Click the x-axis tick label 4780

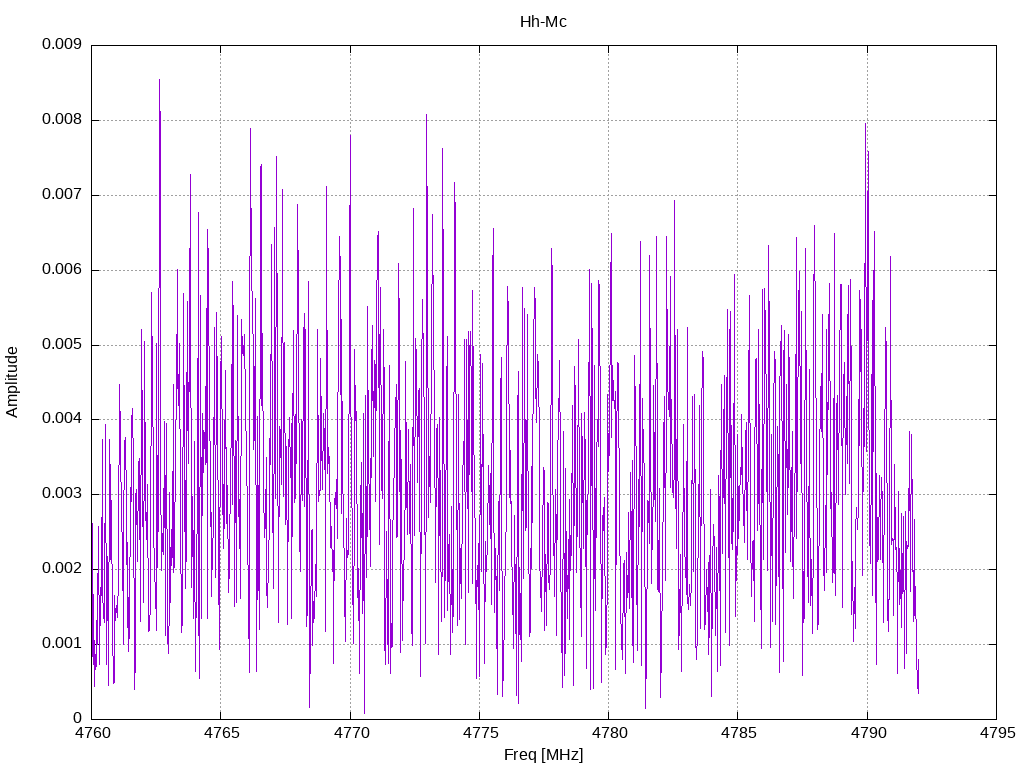coord(609,733)
